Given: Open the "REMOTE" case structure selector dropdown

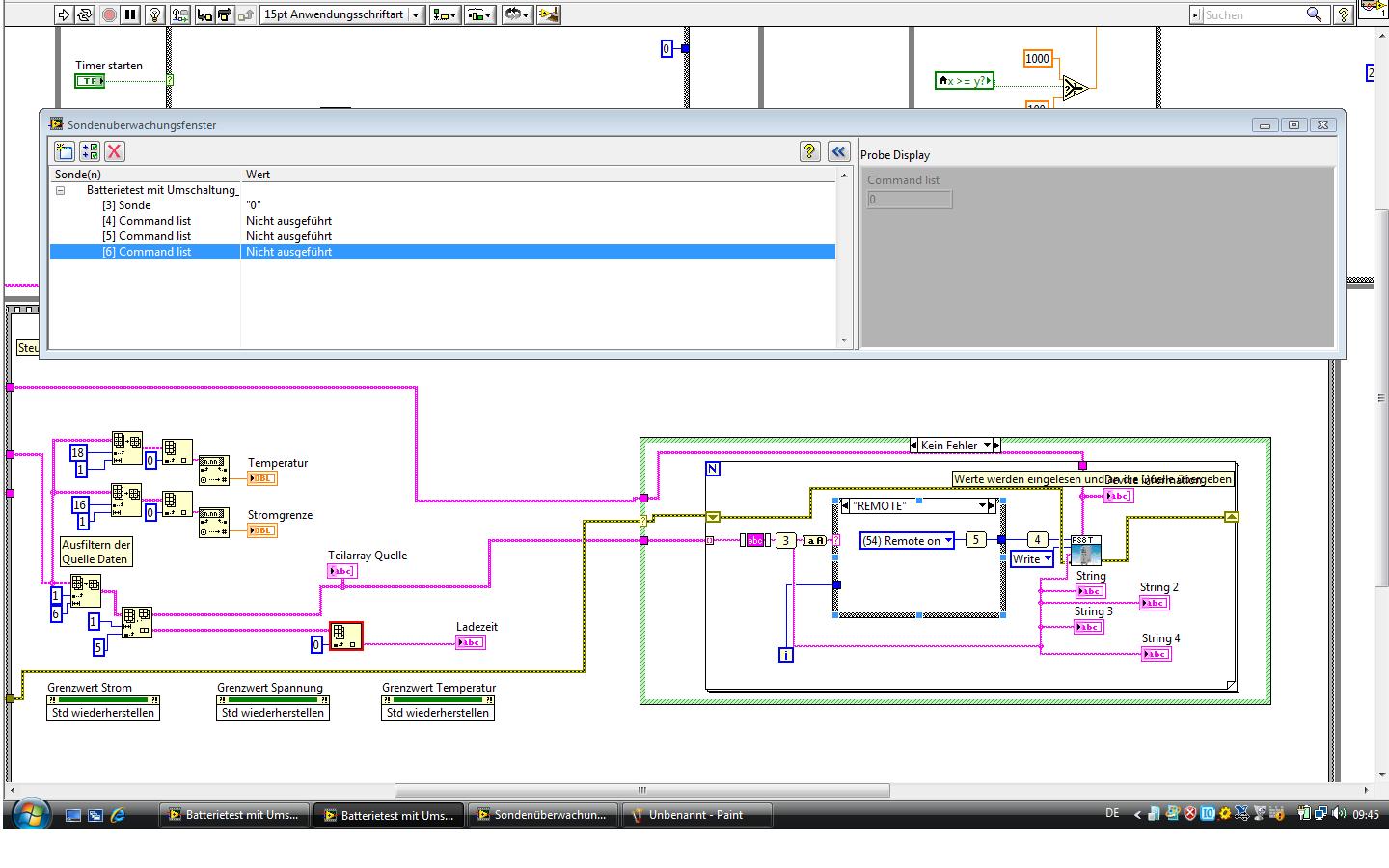Looking at the screenshot, I should point(982,505).
